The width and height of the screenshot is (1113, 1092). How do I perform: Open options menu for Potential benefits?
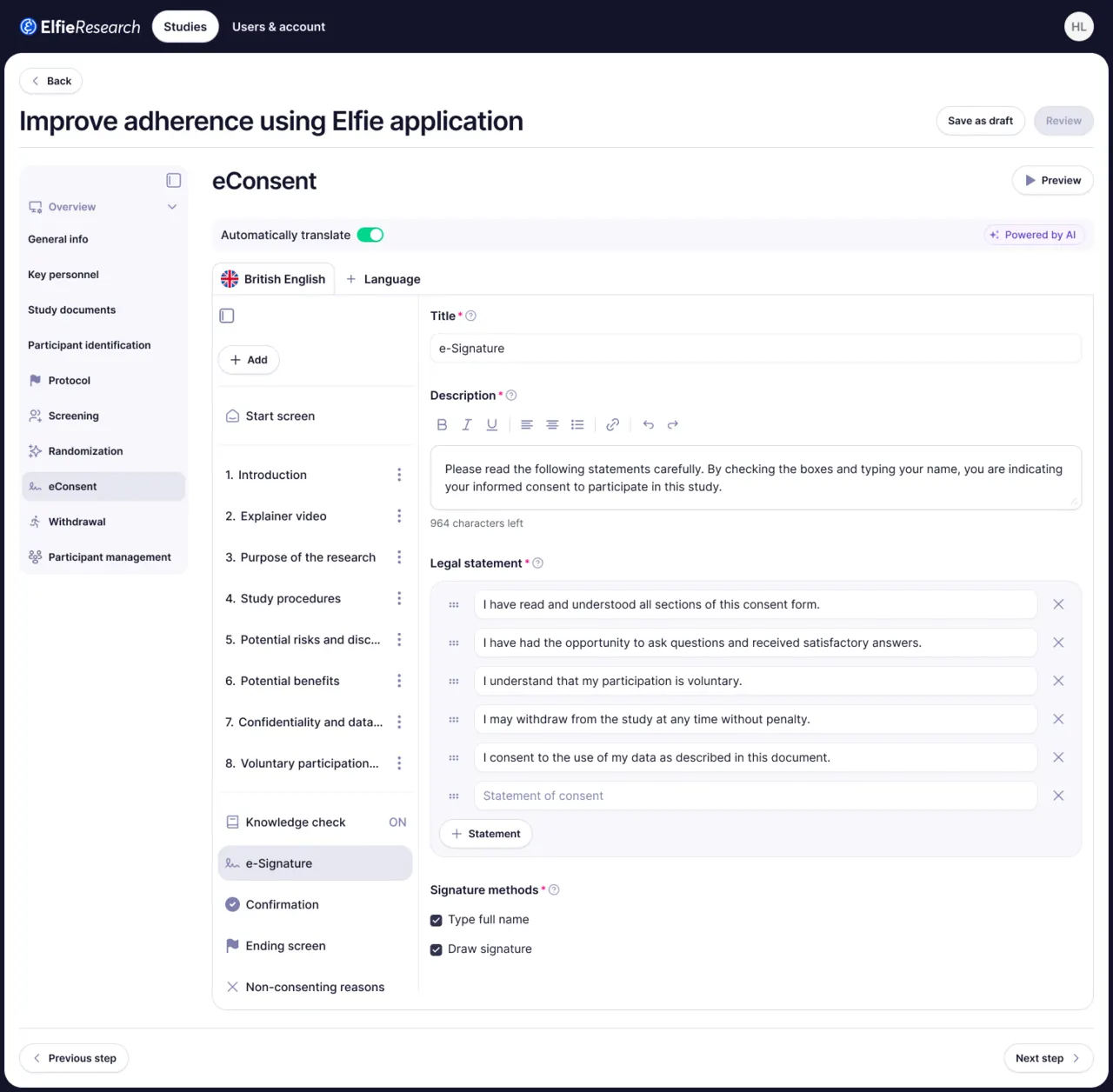[399, 681]
